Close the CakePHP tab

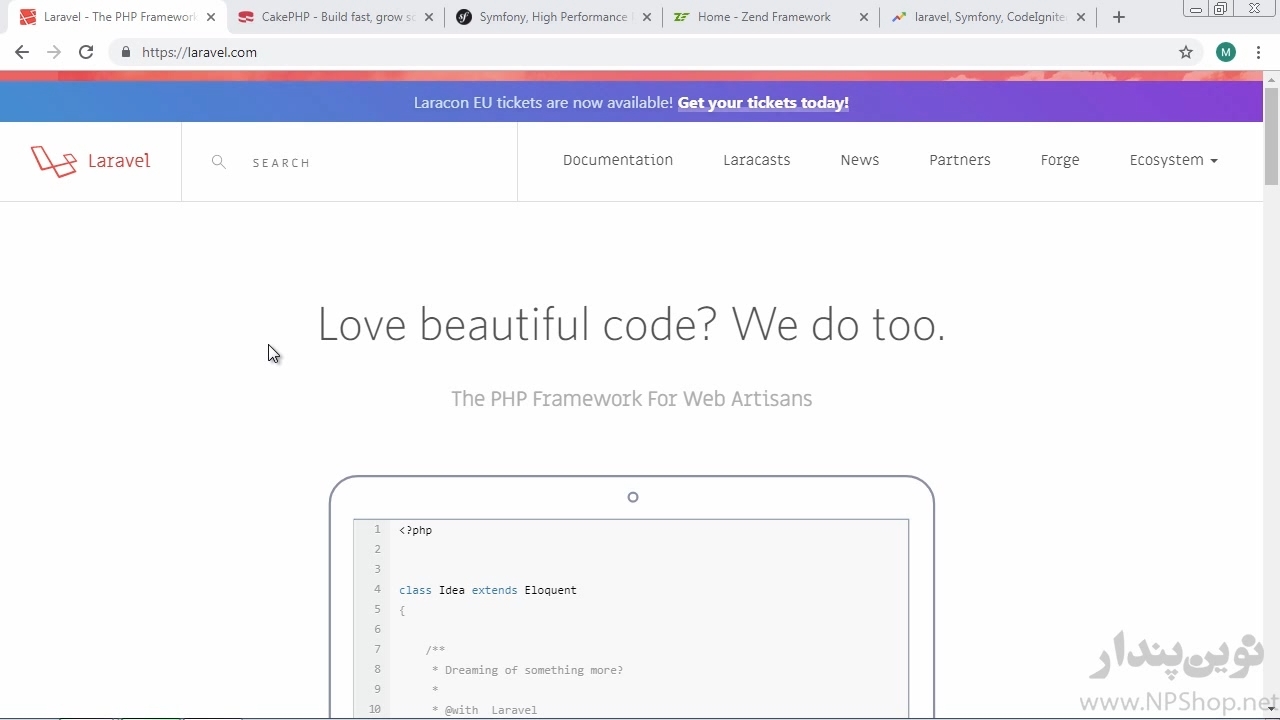pyautogui.click(x=428, y=17)
